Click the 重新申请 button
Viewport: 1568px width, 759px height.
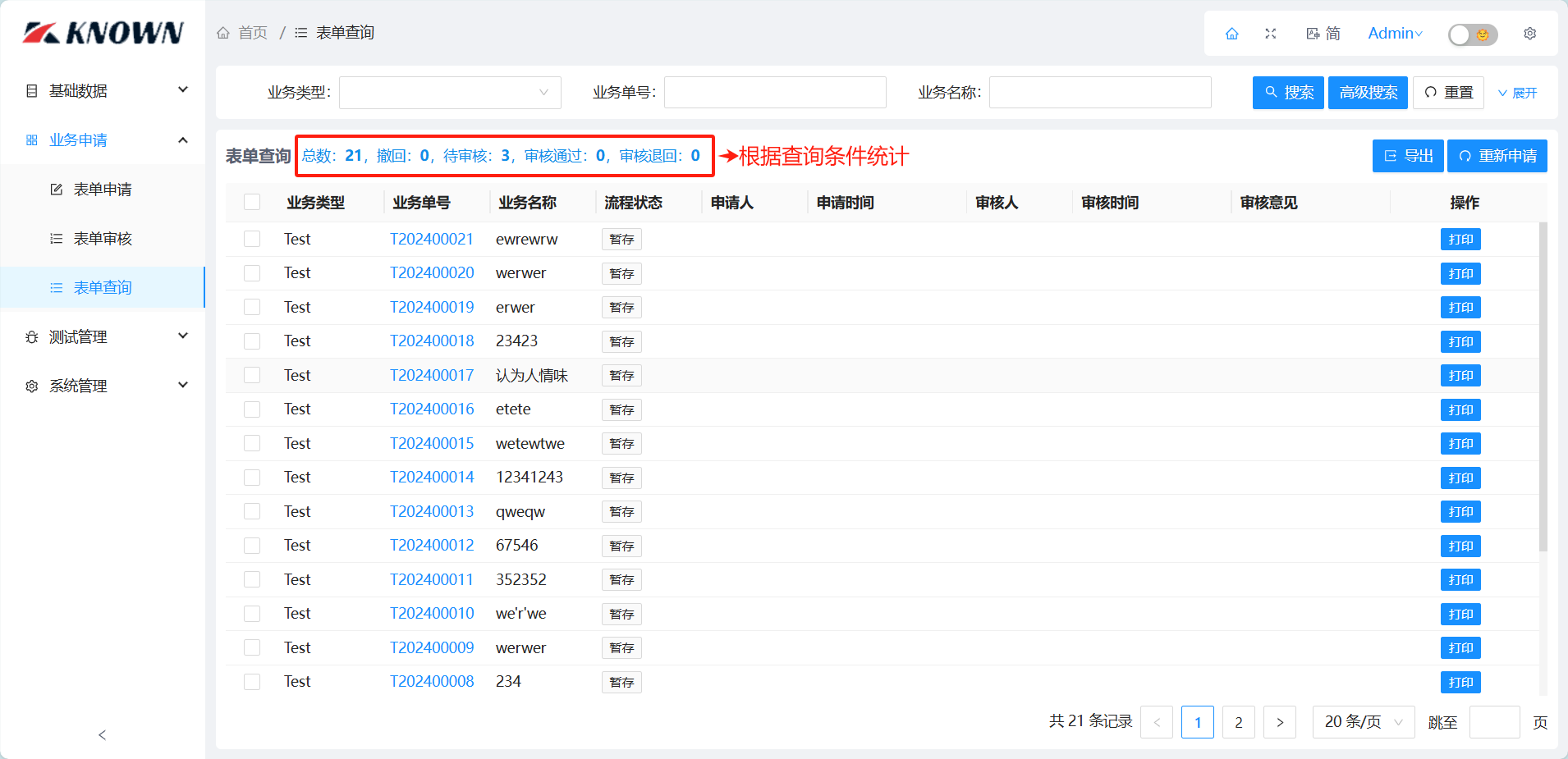[x=1497, y=156]
